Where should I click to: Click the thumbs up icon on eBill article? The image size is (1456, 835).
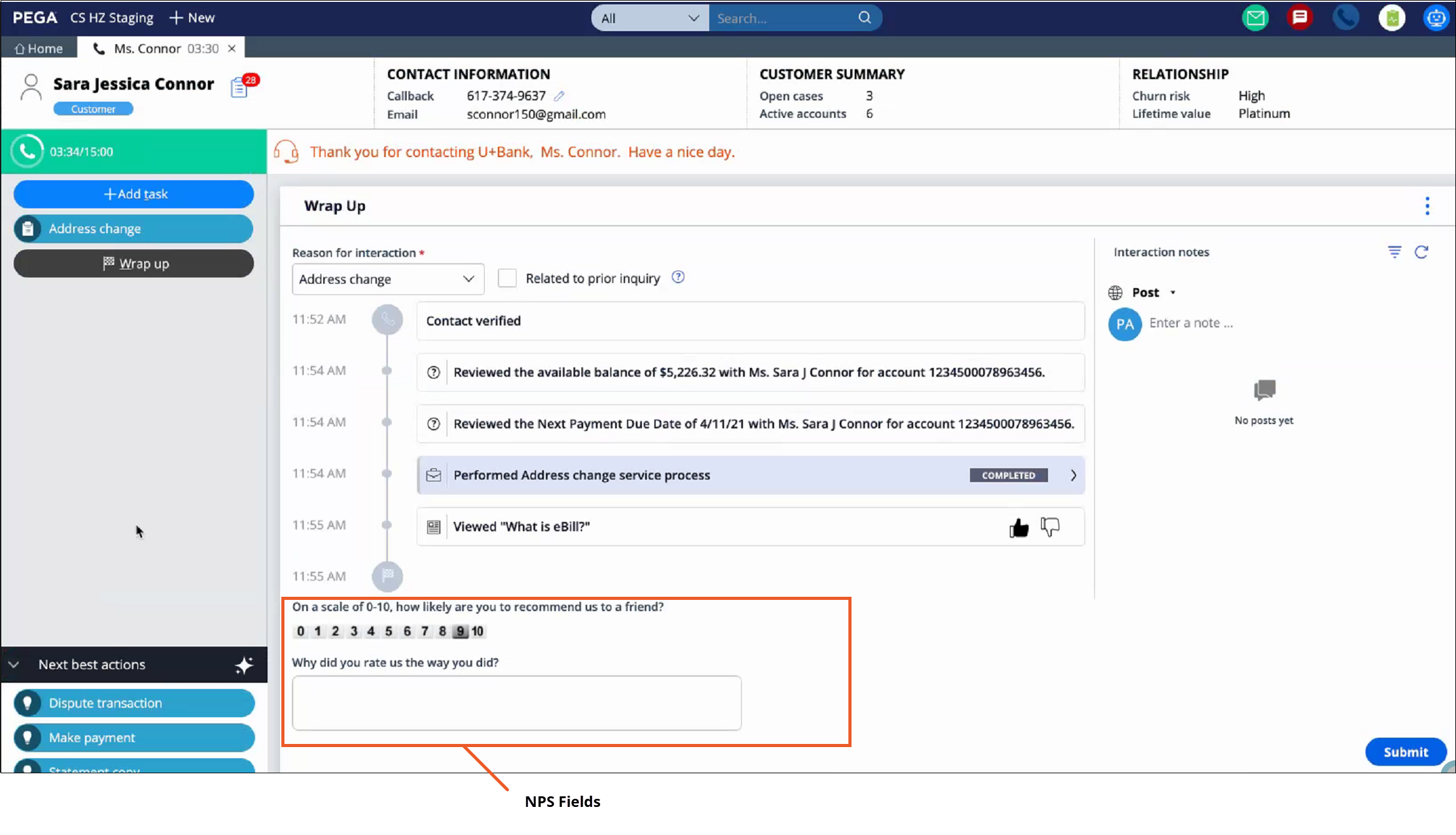pos(1018,528)
